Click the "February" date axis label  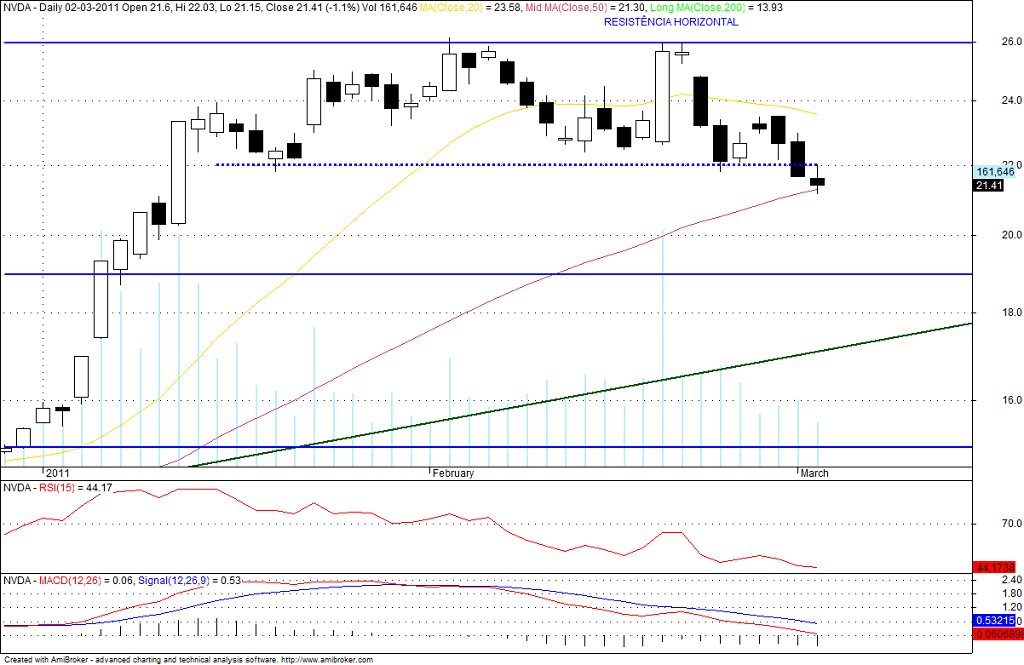tap(453, 473)
